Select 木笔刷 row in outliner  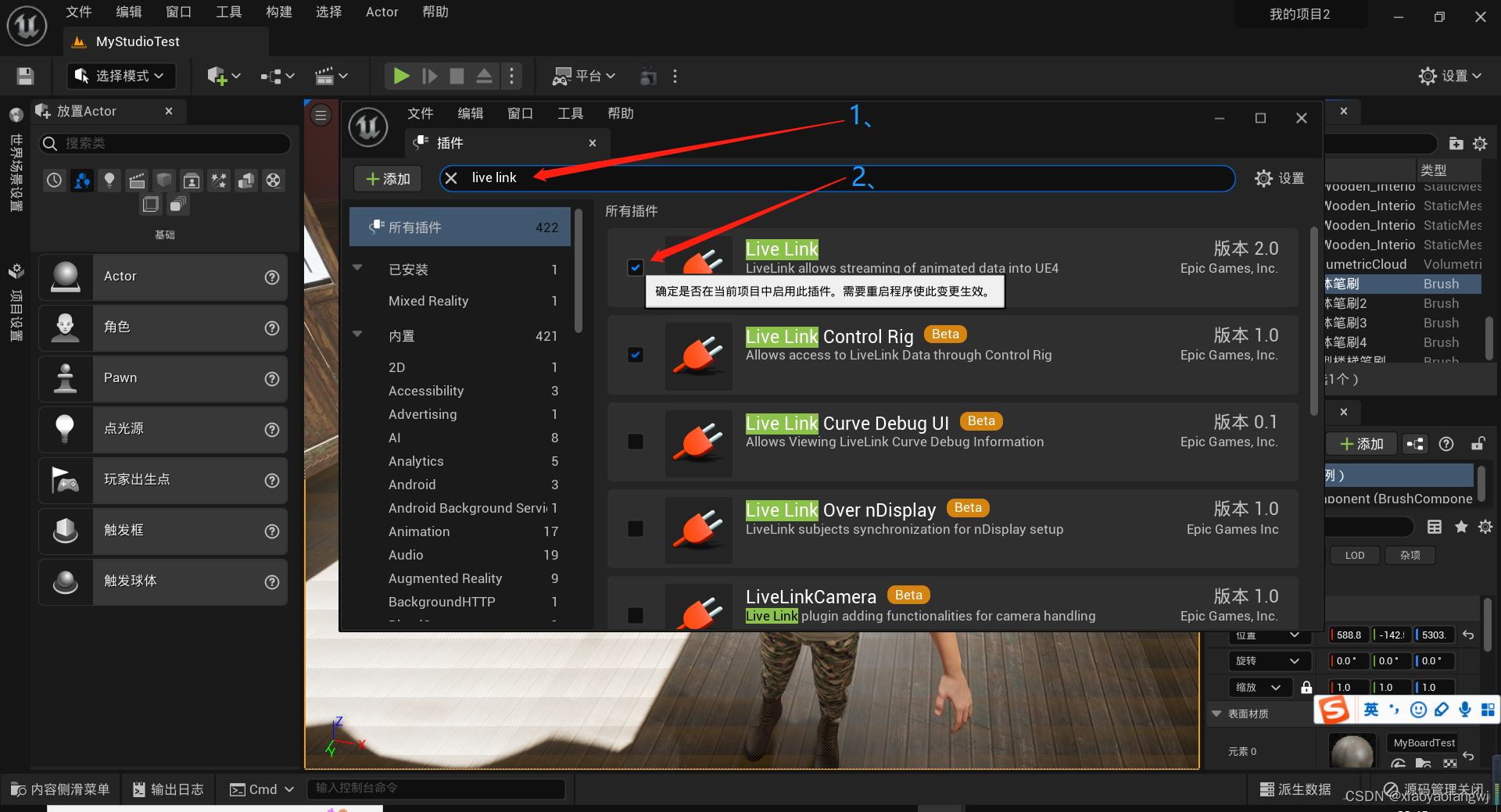click(x=1402, y=284)
